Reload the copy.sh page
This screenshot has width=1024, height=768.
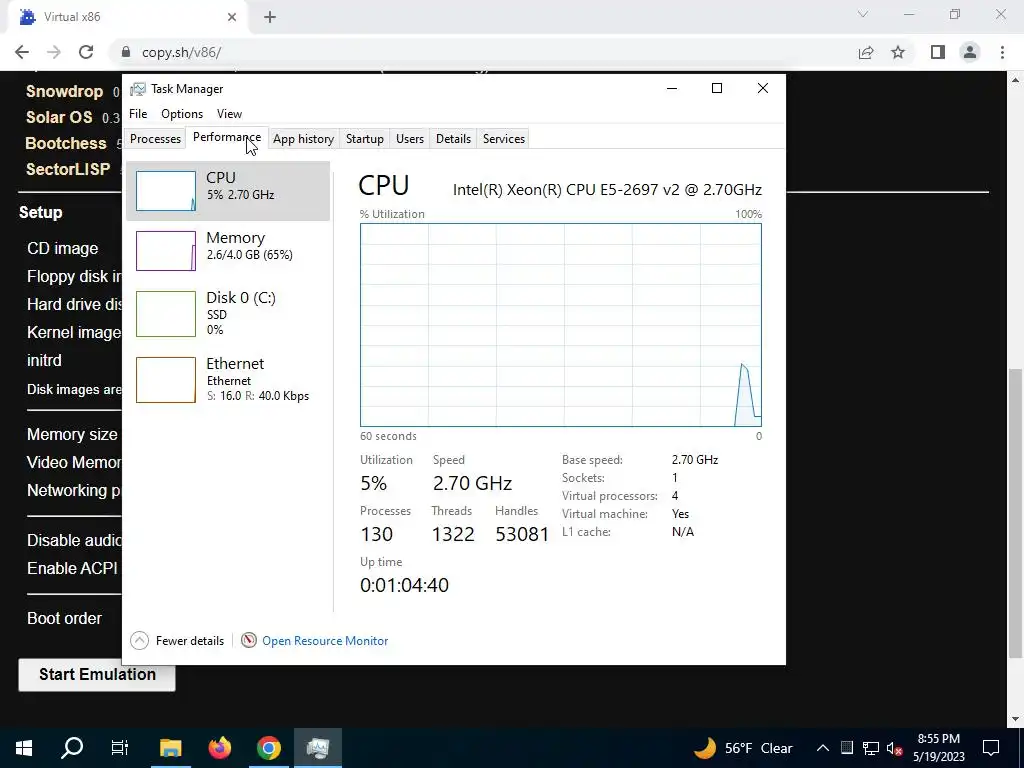click(x=86, y=52)
